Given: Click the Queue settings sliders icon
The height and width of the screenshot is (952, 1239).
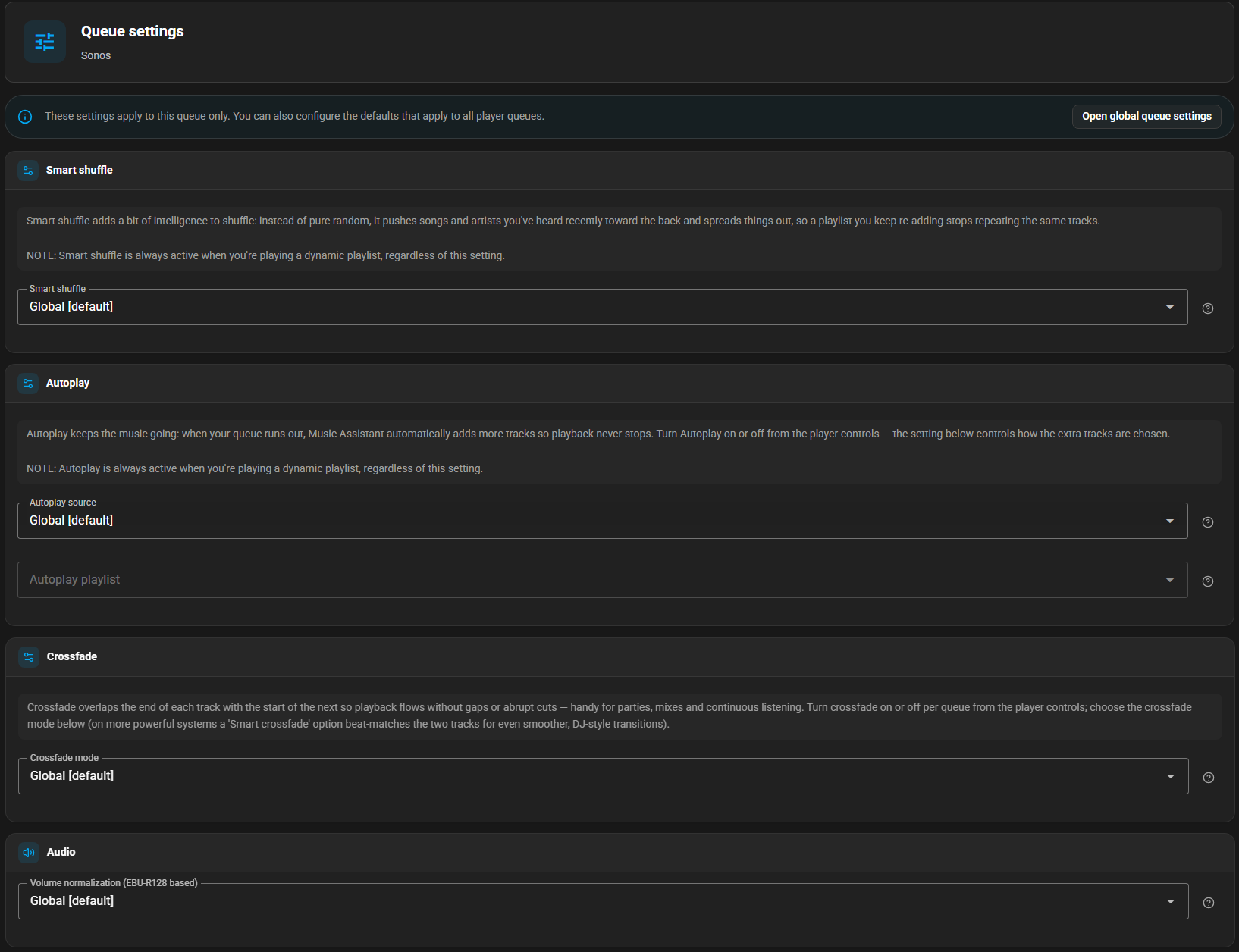Looking at the screenshot, I should coord(45,42).
